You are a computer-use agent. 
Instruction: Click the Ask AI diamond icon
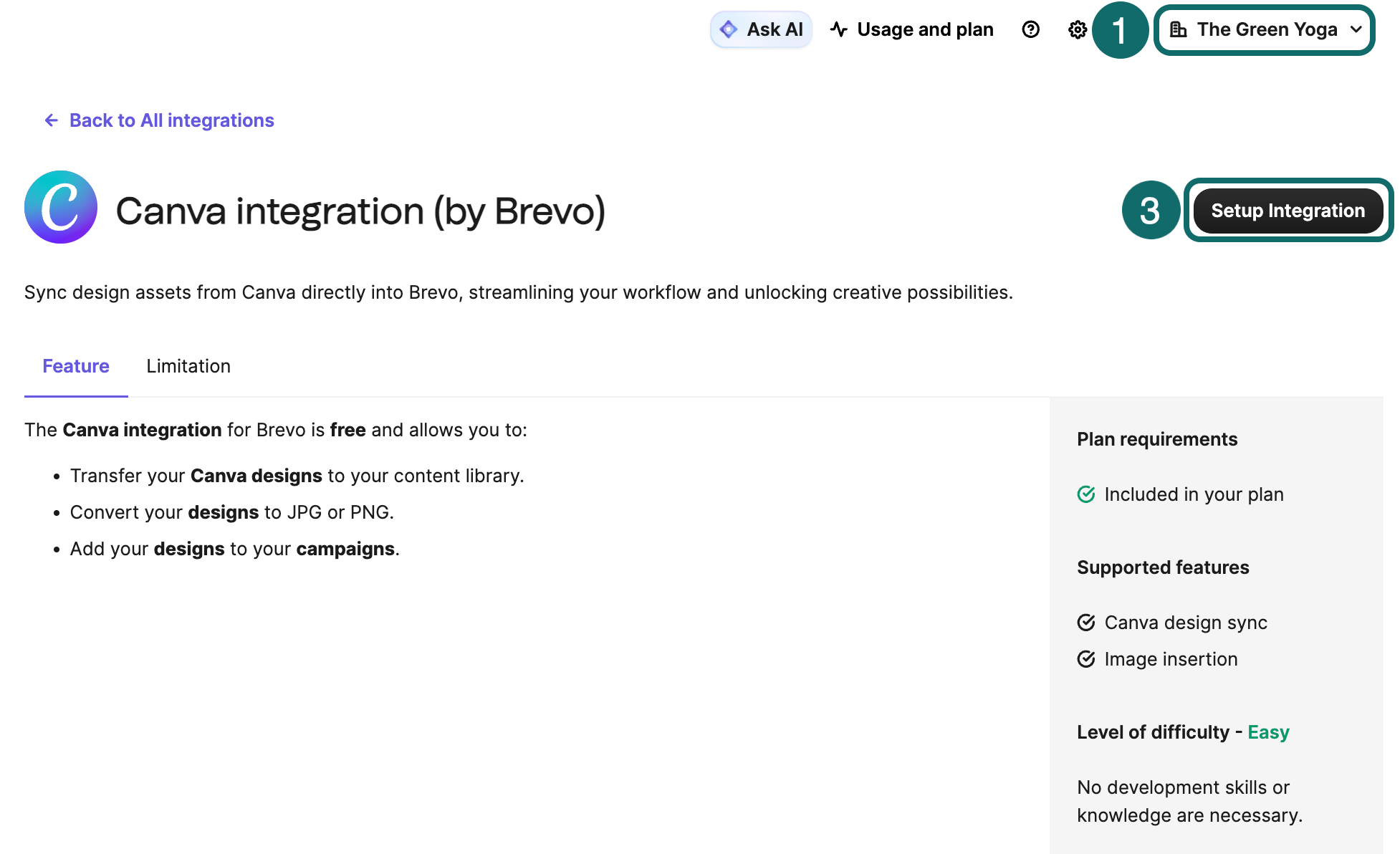pyautogui.click(x=727, y=29)
